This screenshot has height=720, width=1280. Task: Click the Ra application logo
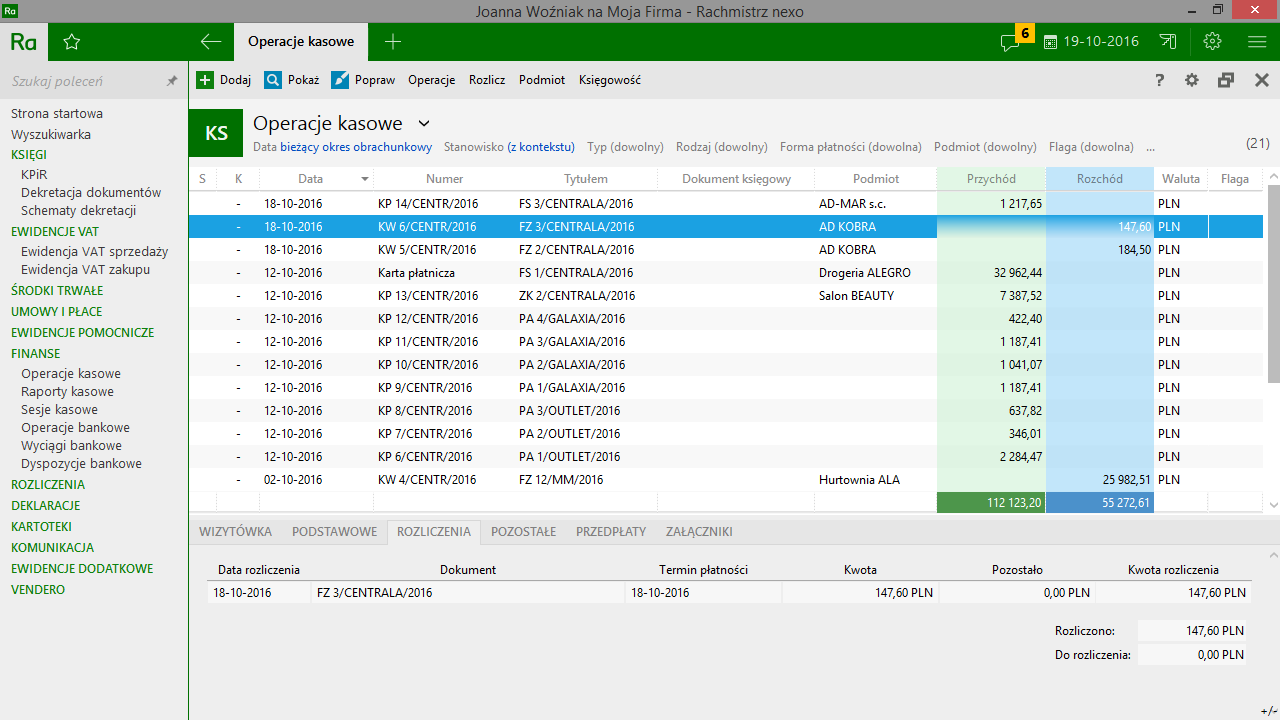[x=24, y=42]
